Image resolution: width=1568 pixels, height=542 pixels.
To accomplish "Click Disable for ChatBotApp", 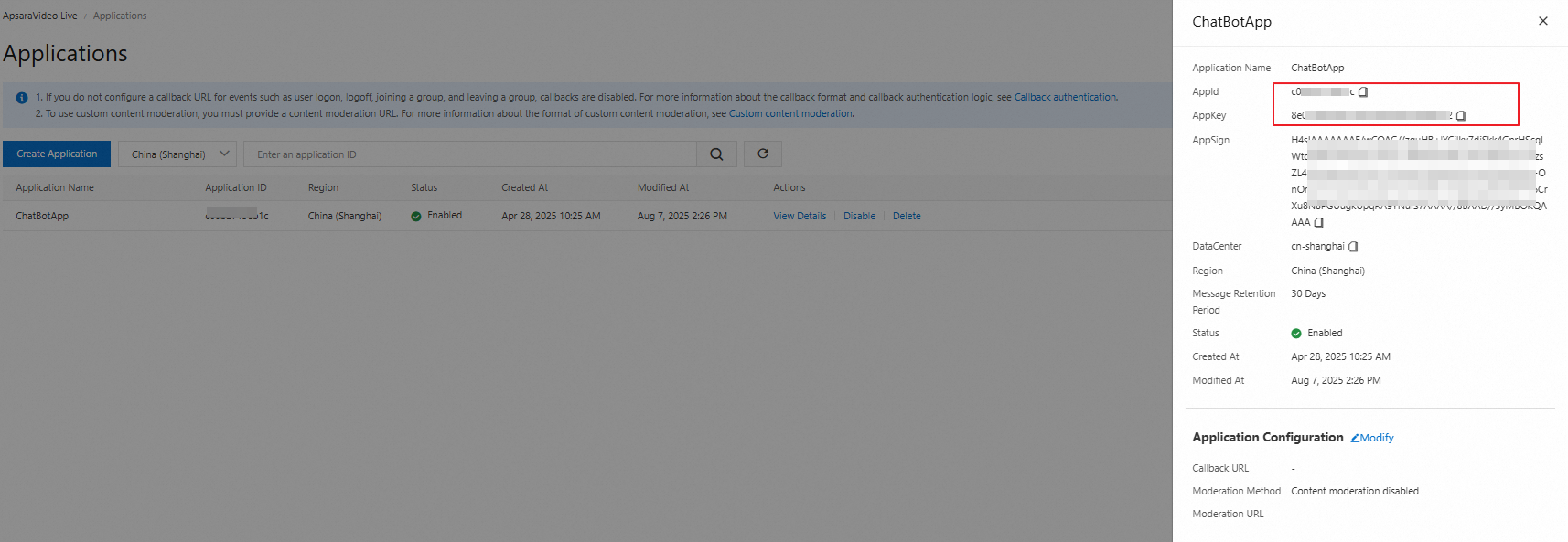I will (x=859, y=217).
